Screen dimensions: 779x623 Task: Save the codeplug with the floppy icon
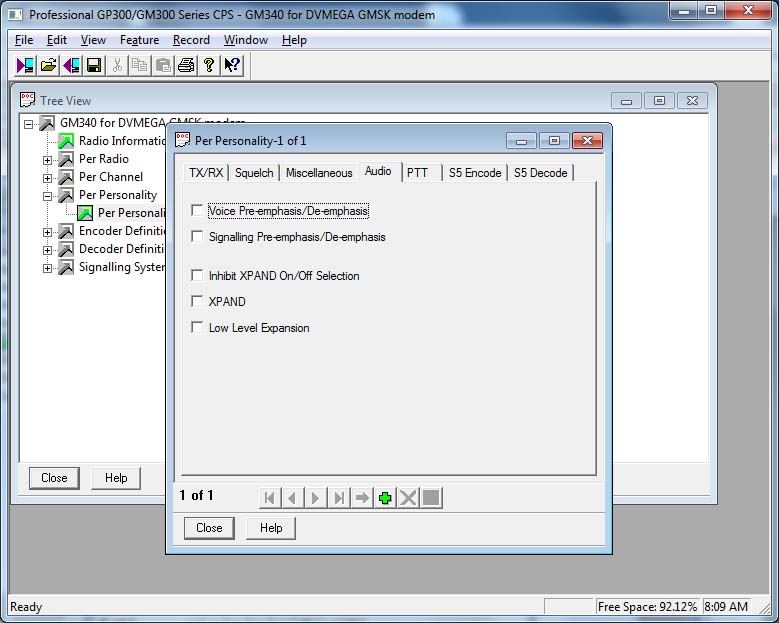[x=94, y=65]
